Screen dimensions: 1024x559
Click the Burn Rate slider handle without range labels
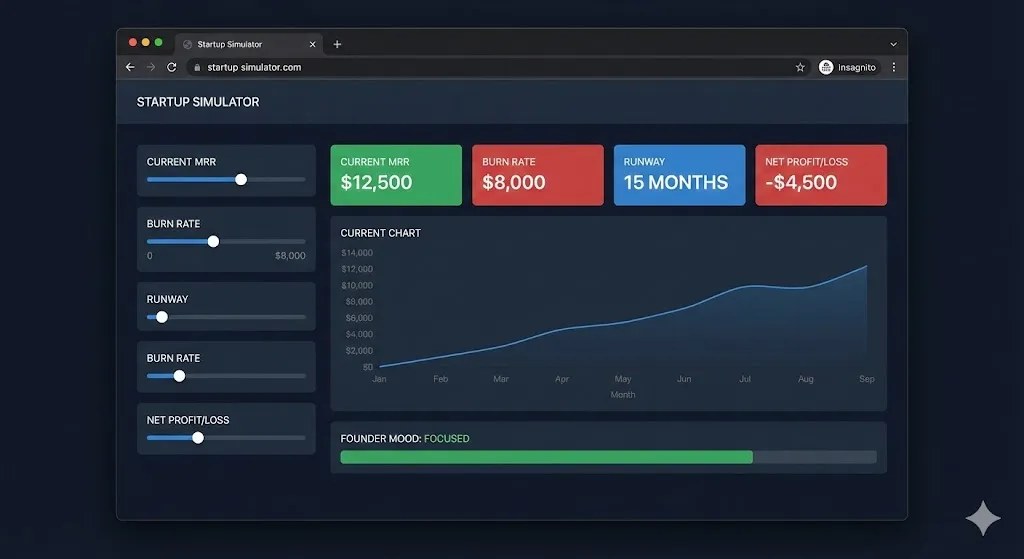pyautogui.click(x=180, y=376)
